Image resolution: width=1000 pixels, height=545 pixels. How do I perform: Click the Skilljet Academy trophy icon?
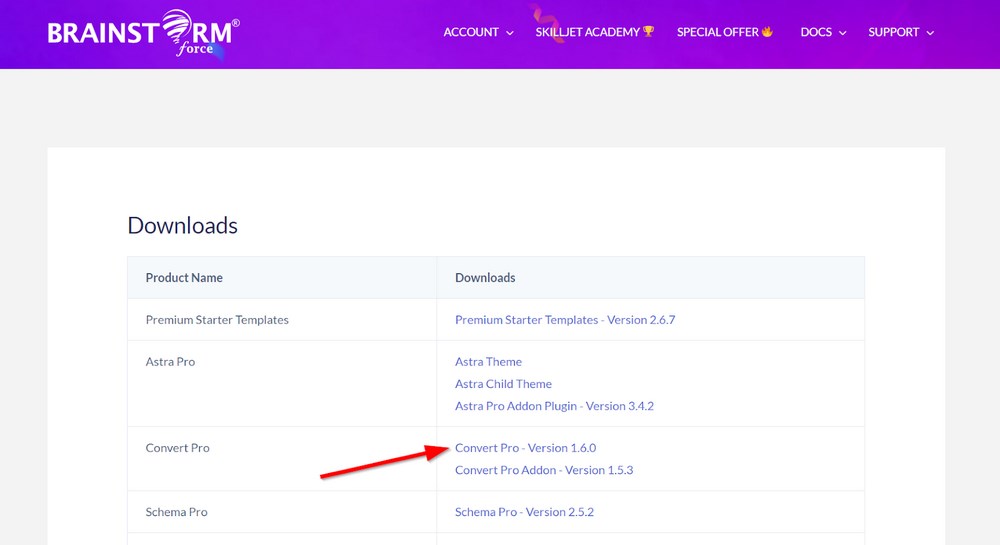click(649, 31)
